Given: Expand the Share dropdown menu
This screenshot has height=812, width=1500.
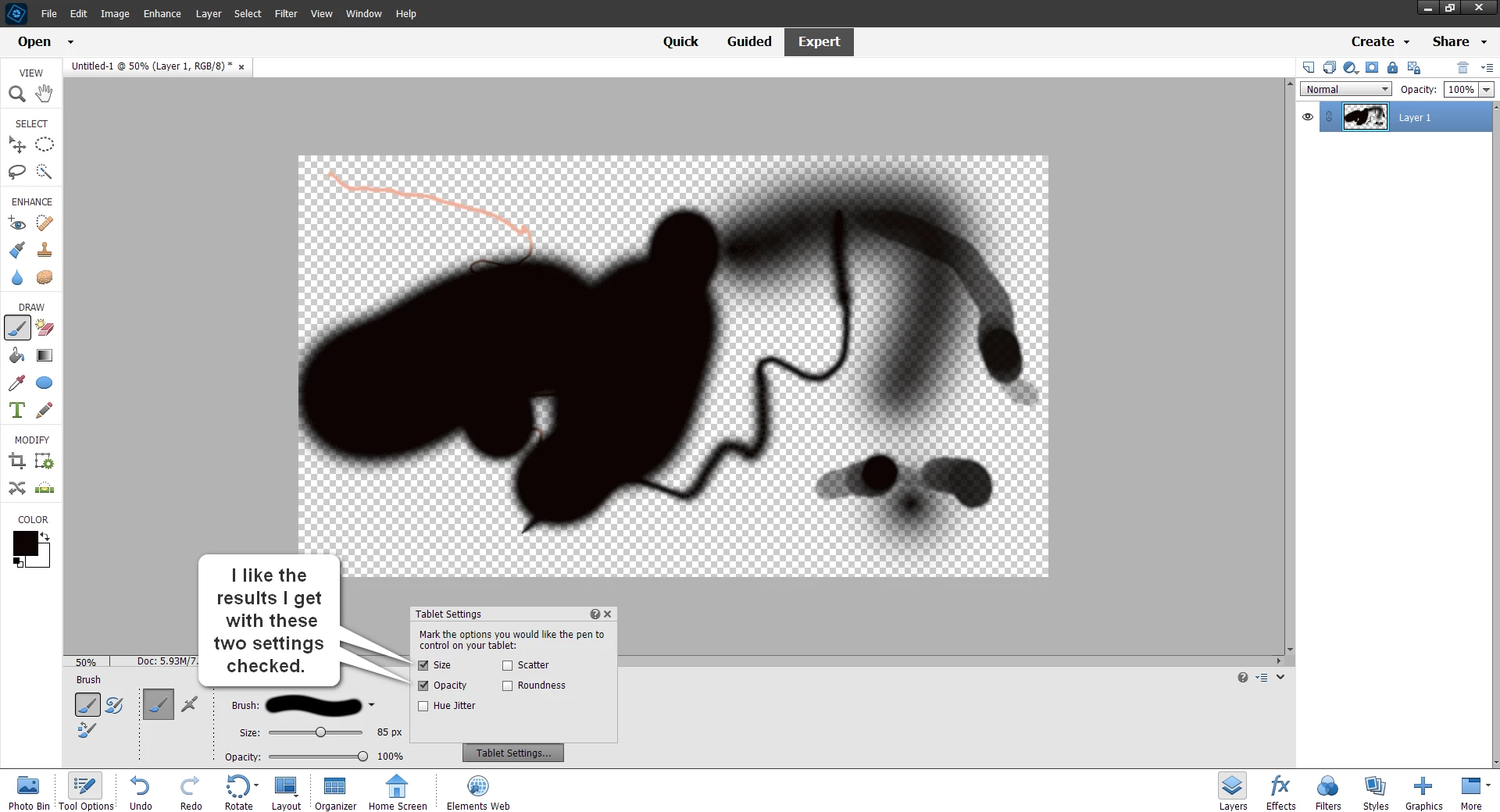Looking at the screenshot, I should 1484,42.
